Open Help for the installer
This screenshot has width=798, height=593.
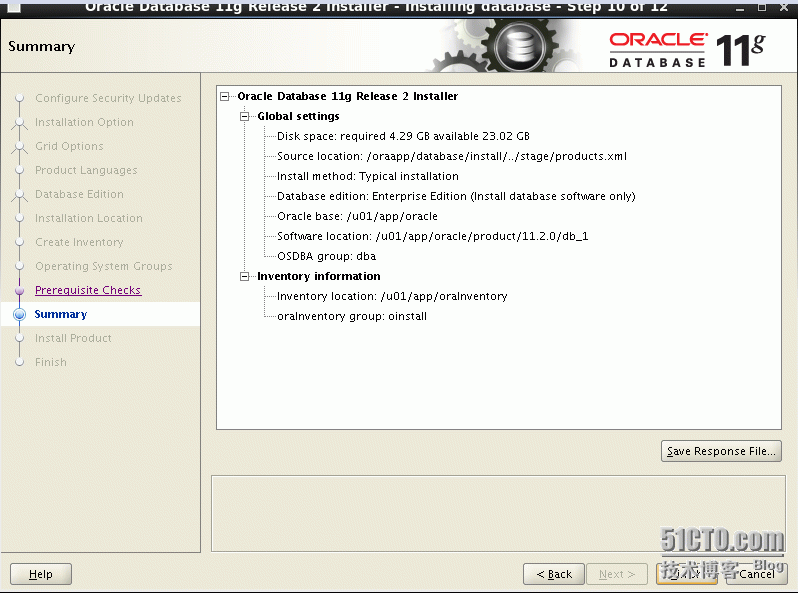(x=41, y=574)
